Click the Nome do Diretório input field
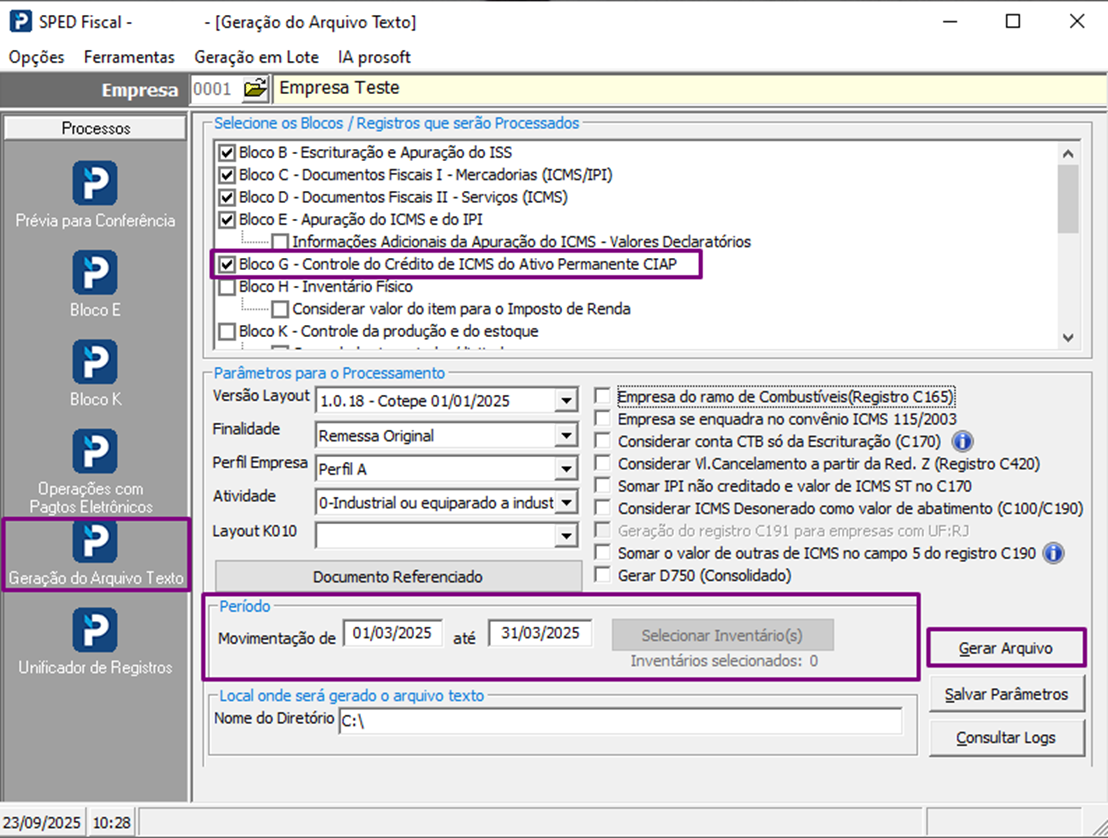The height and width of the screenshot is (838, 1108). click(619, 720)
